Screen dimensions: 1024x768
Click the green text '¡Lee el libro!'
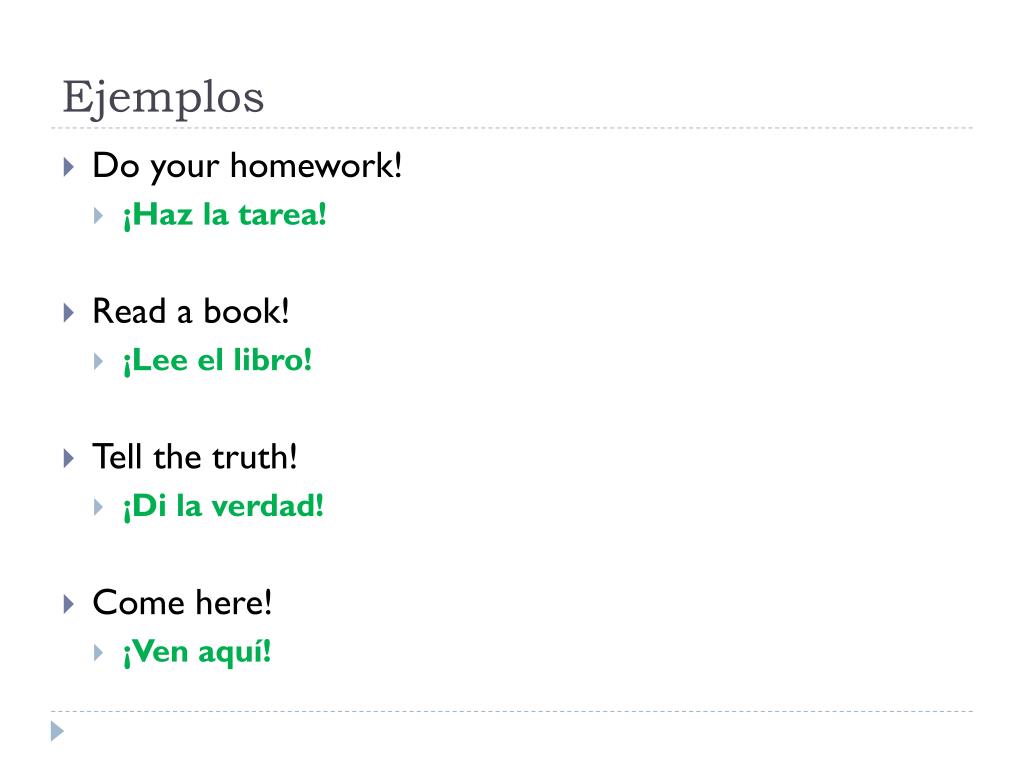[217, 360]
